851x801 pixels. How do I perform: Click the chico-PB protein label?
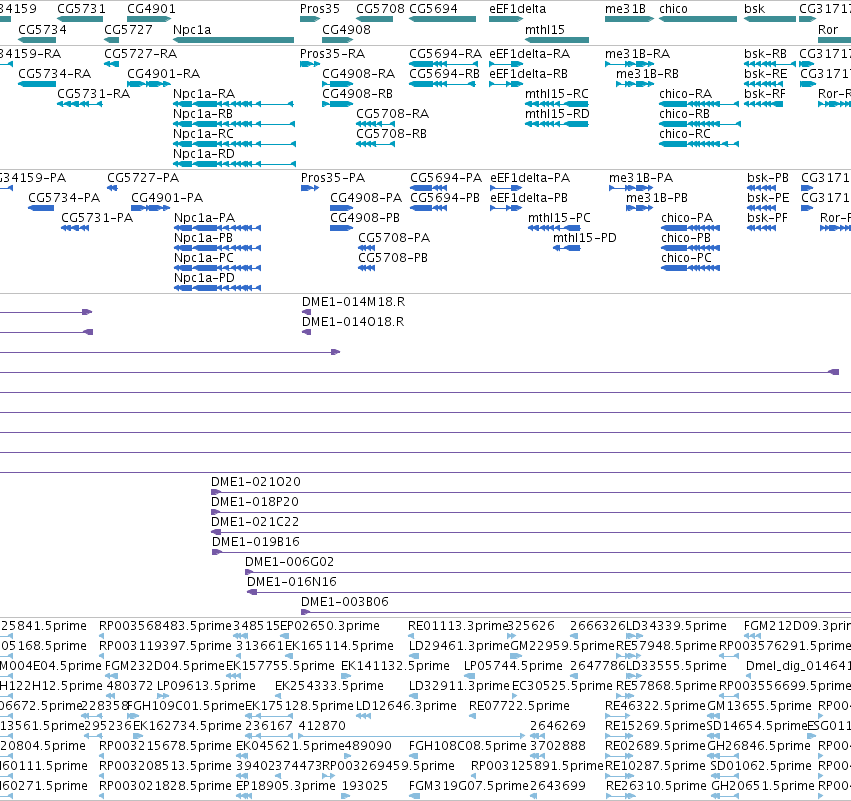pyautogui.click(x=686, y=238)
